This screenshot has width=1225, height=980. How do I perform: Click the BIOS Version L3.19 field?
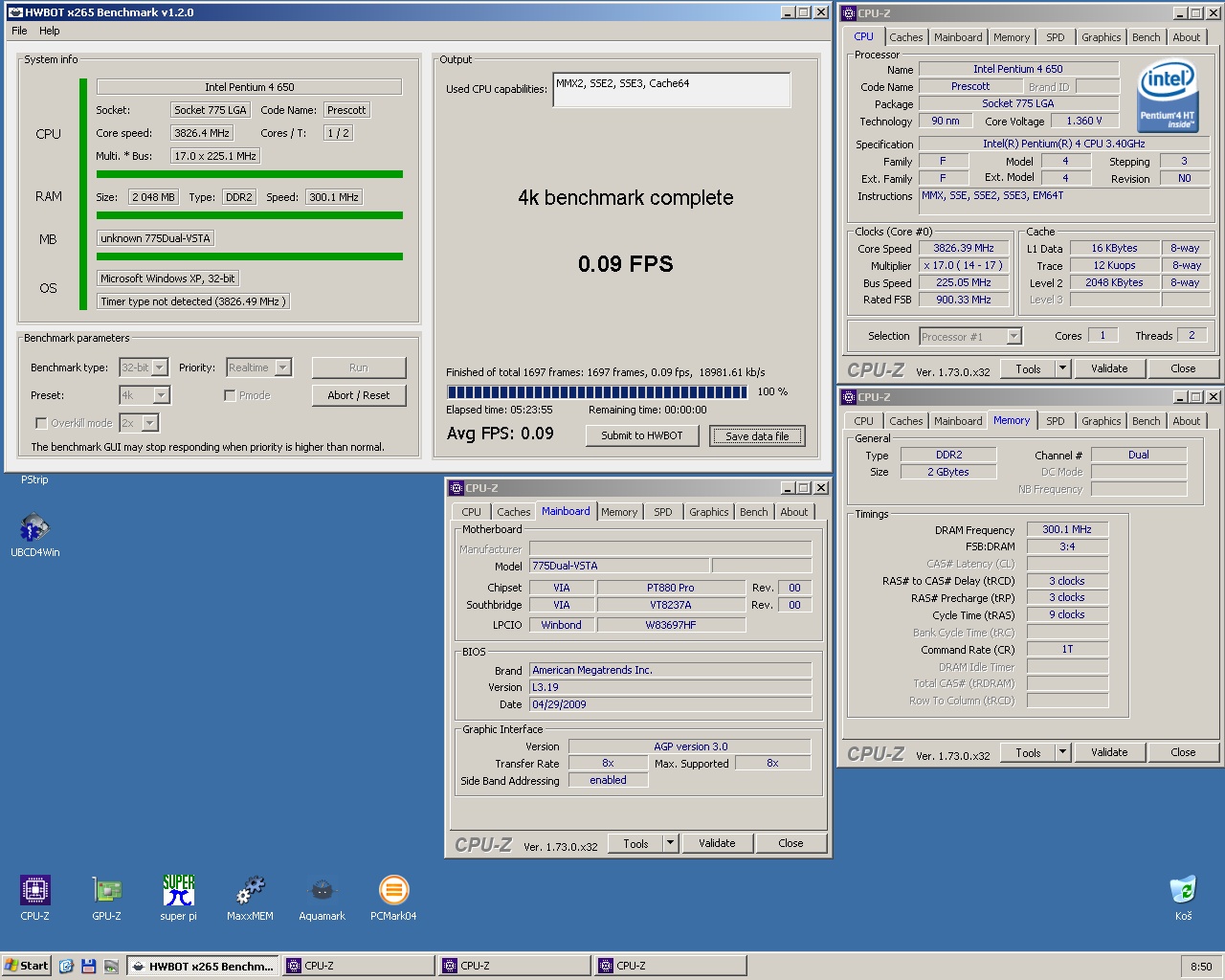670,687
